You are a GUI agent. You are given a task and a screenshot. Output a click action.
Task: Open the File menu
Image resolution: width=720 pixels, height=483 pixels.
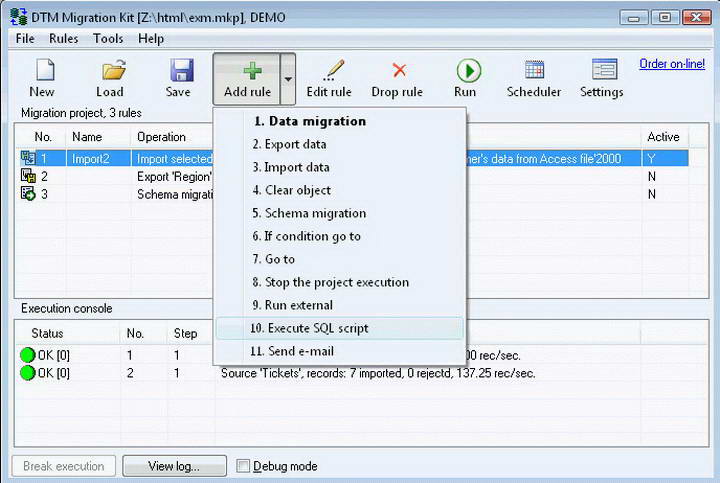(x=25, y=39)
